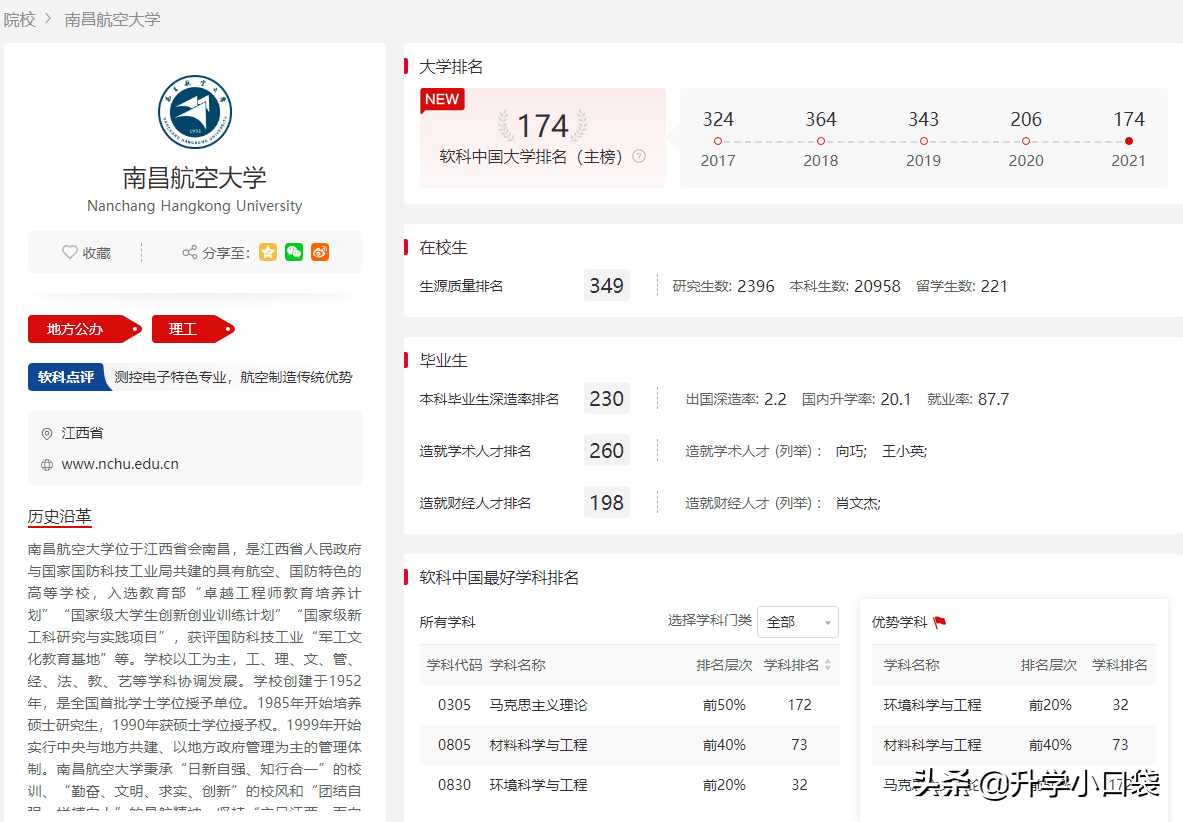Share via the WeChat icon
The image size is (1183, 822).
(x=293, y=252)
